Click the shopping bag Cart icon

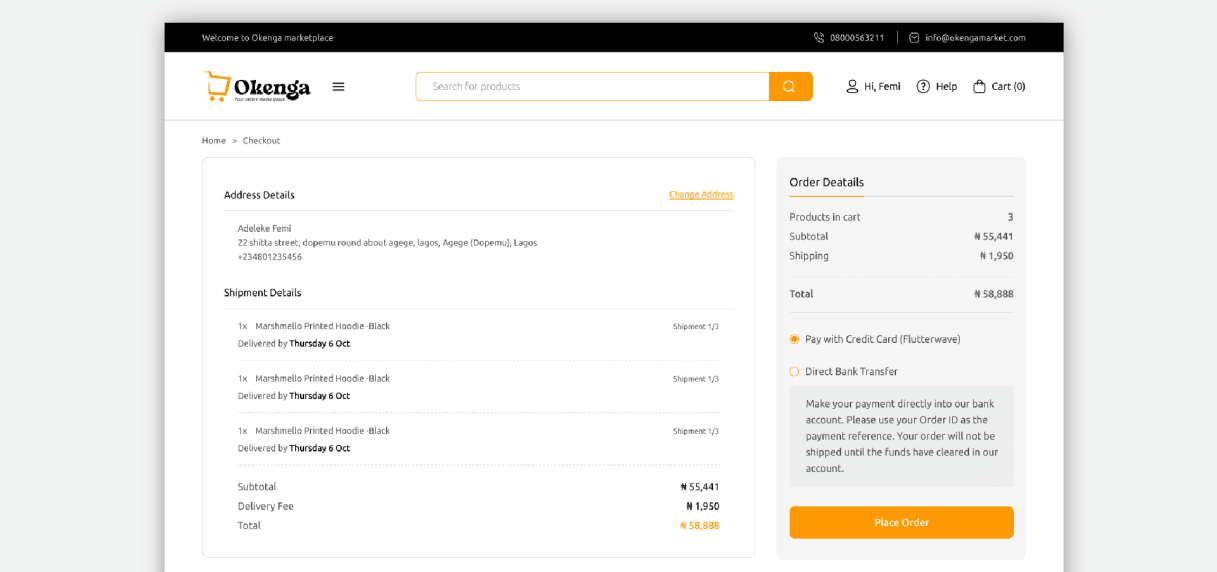click(x=979, y=87)
